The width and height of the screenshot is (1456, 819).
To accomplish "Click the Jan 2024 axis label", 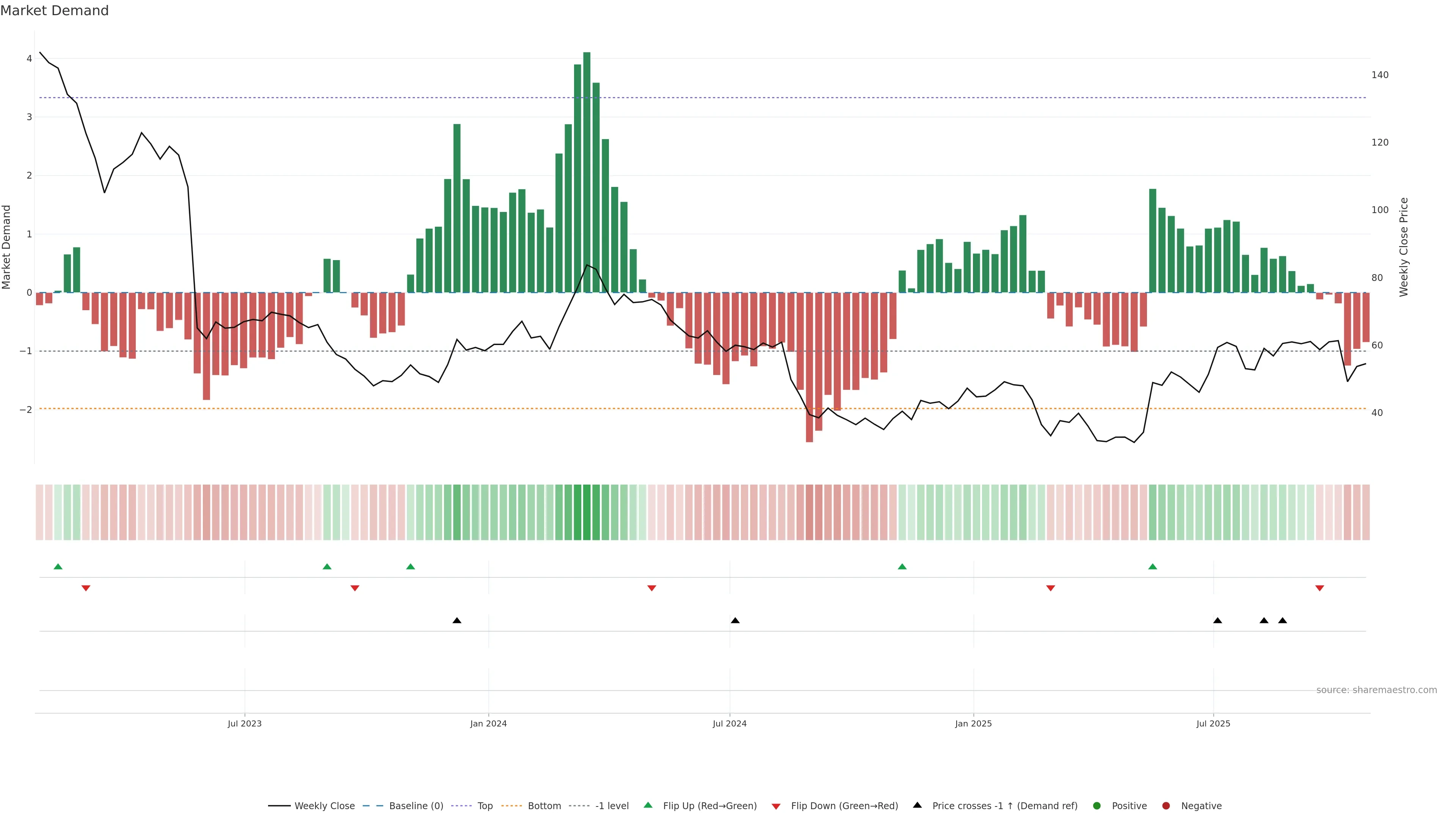I will (x=488, y=724).
